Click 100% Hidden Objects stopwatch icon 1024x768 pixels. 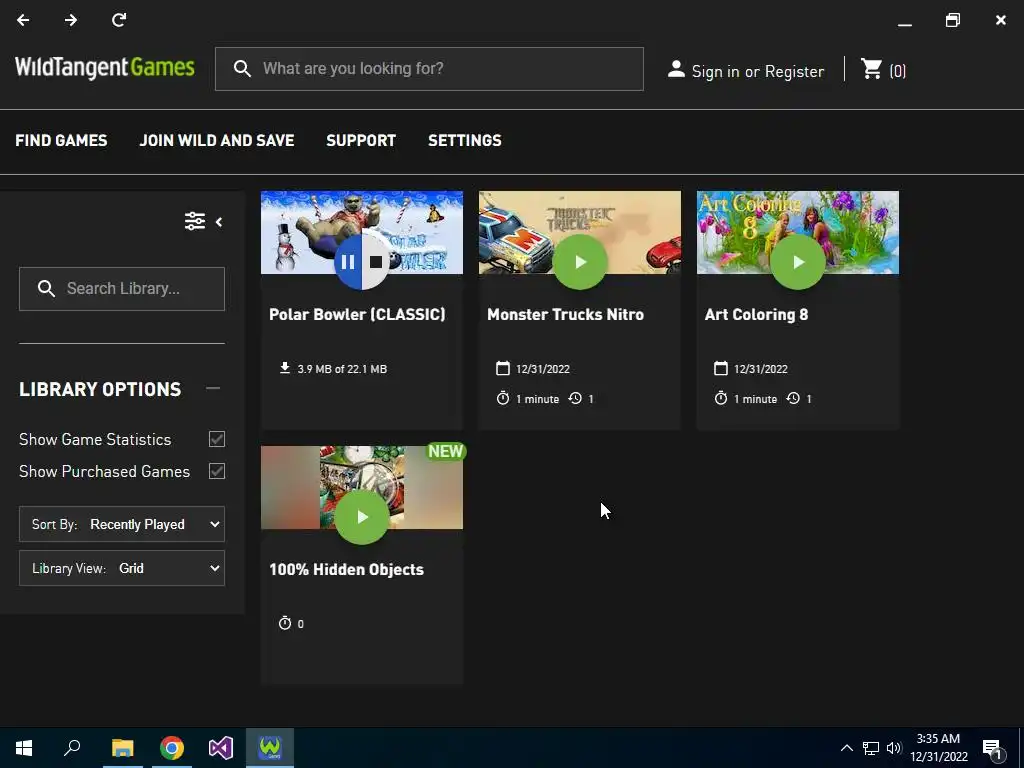pyautogui.click(x=285, y=623)
